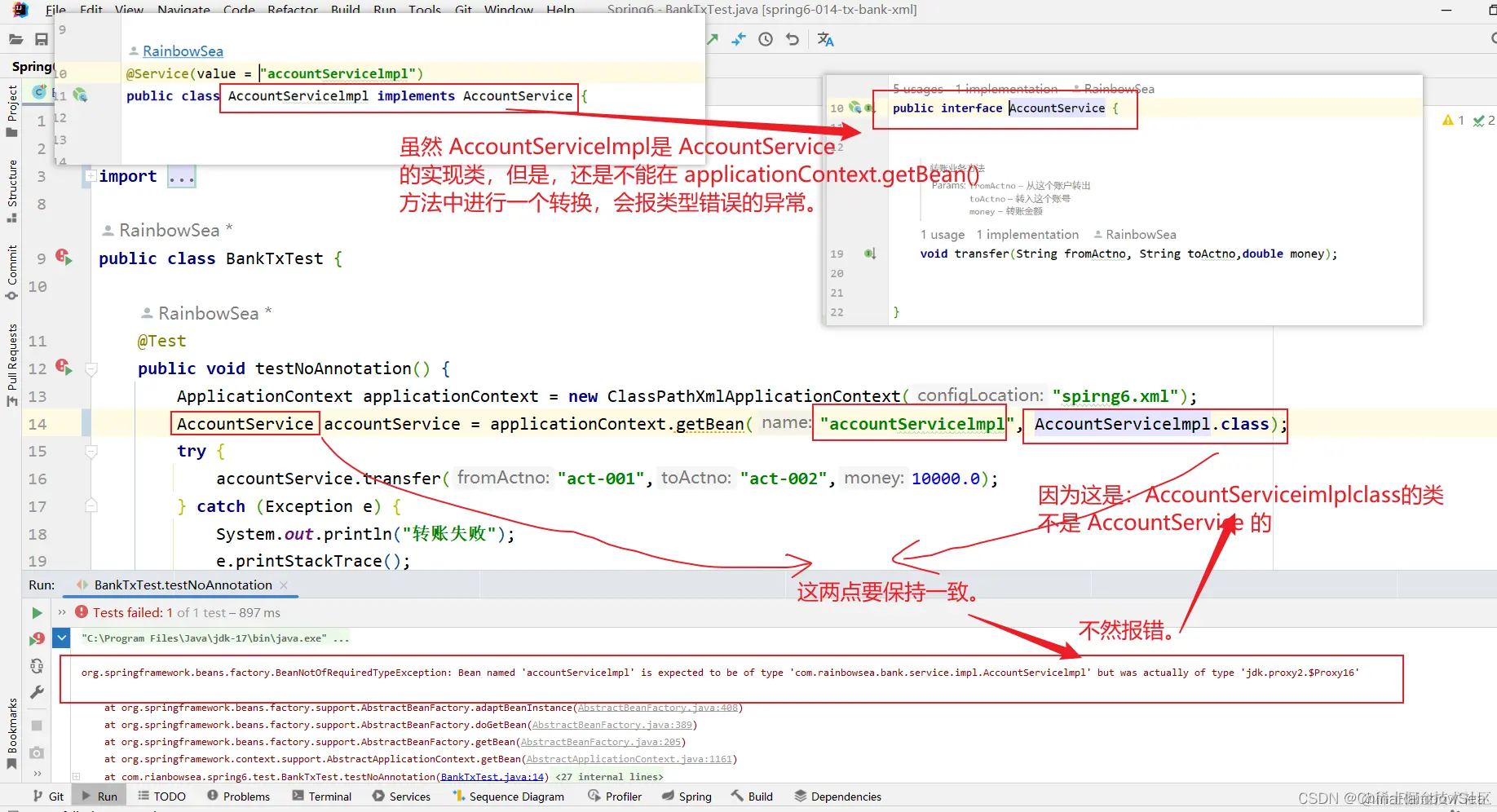Rerun tests with green play button
This screenshot has height=812, width=1497.
tap(37, 612)
